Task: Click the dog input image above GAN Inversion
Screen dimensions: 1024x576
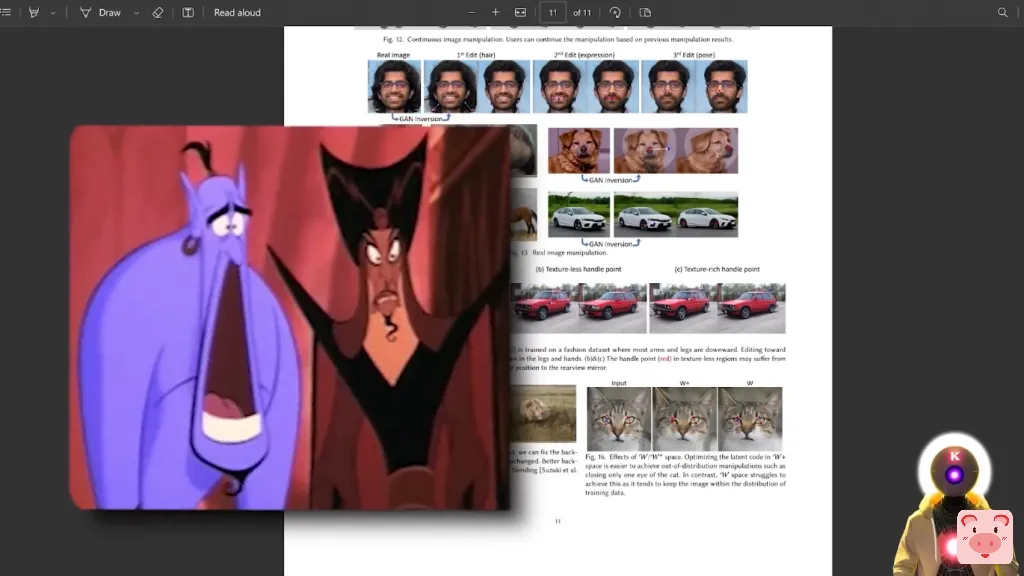Action: (x=579, y=151)
